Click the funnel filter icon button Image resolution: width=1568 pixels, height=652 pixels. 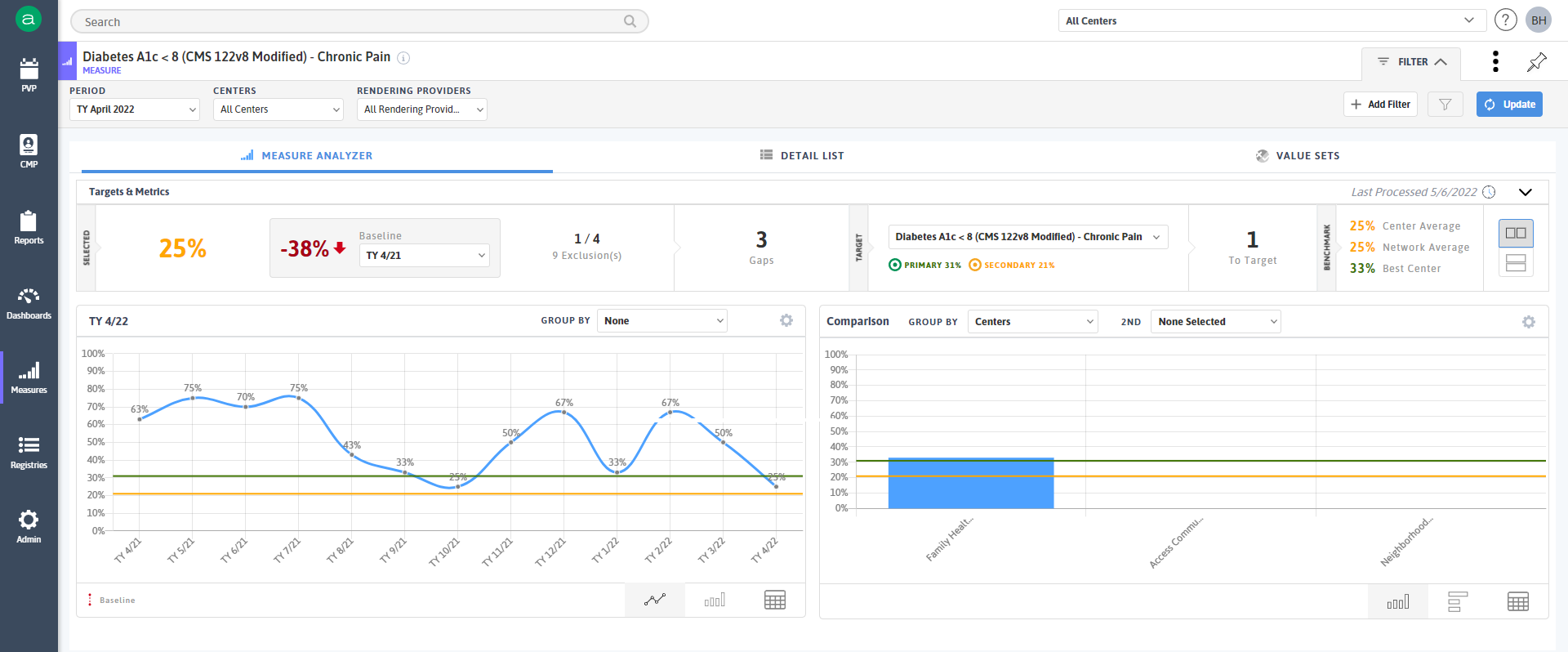tap(1445, 104)
